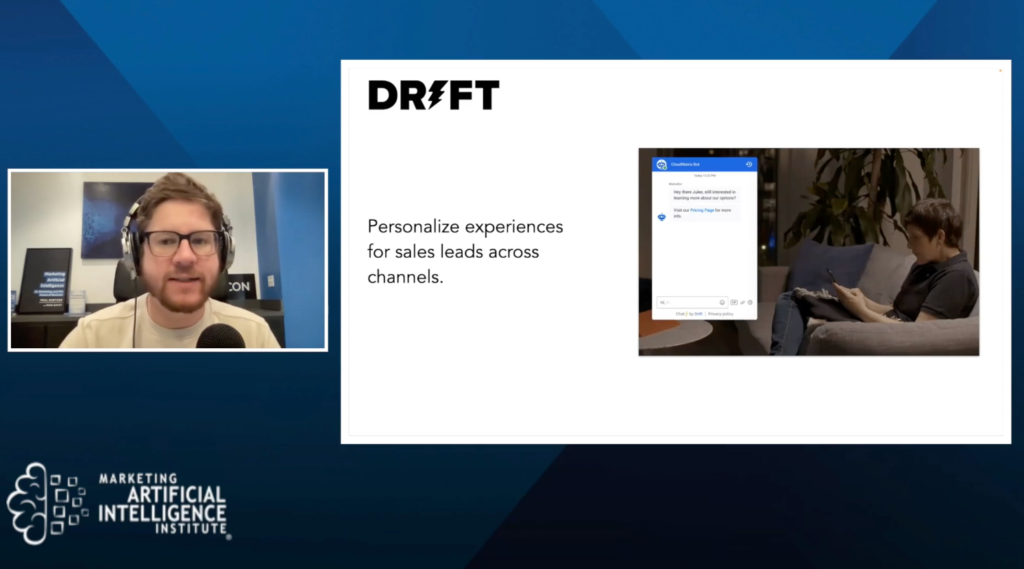Click the round icon right of the paperclip
Image resolution: width=1024 pixels, height=569 pixels.
(750, 302)
